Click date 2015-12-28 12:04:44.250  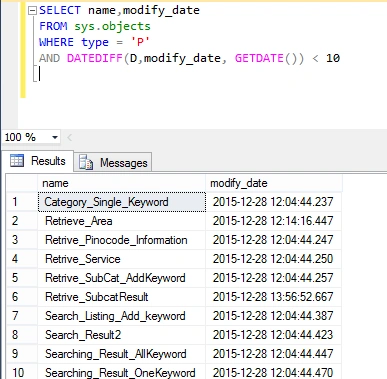(x=274, y=259)
